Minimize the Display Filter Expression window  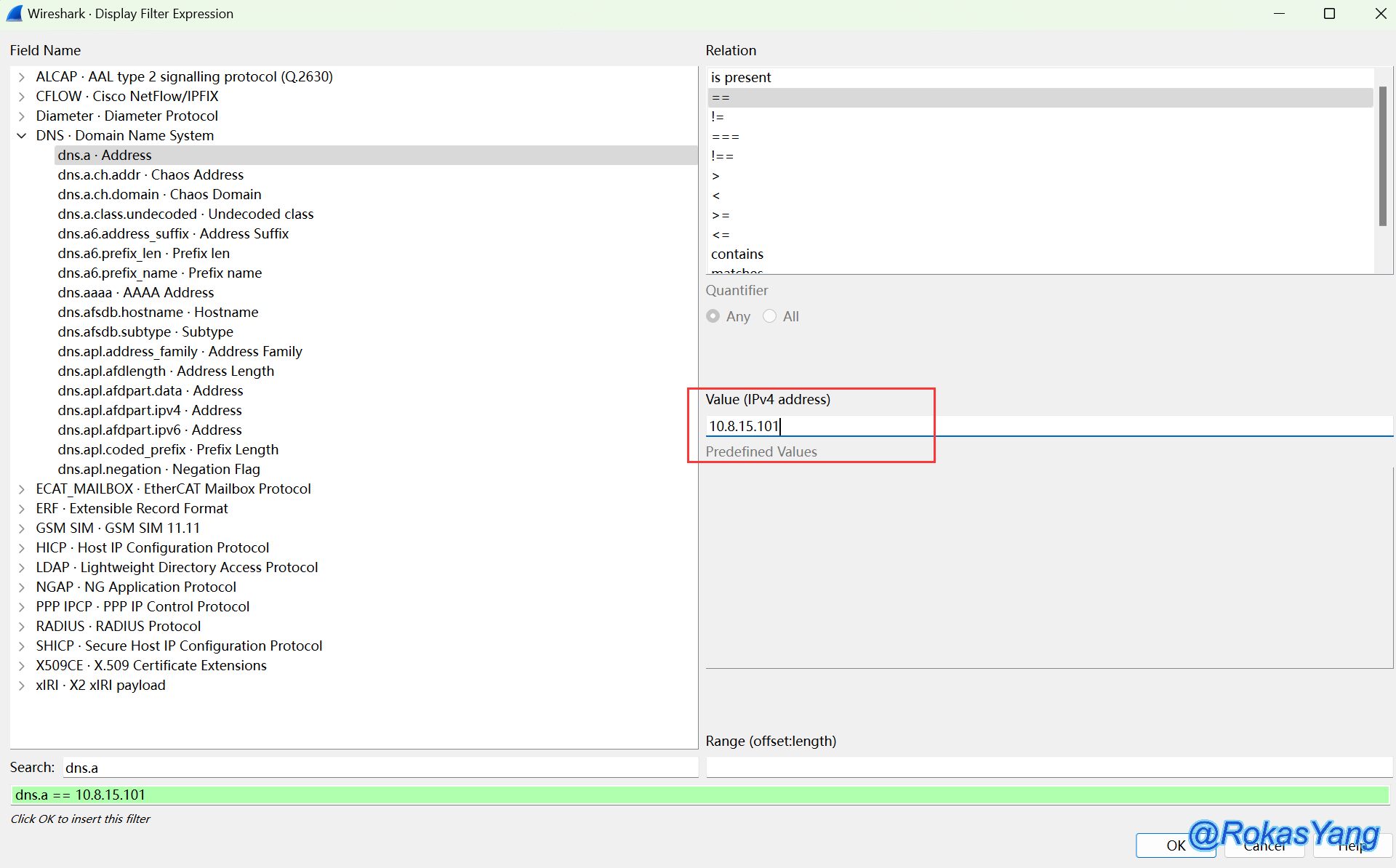[x=1279, y=14]
